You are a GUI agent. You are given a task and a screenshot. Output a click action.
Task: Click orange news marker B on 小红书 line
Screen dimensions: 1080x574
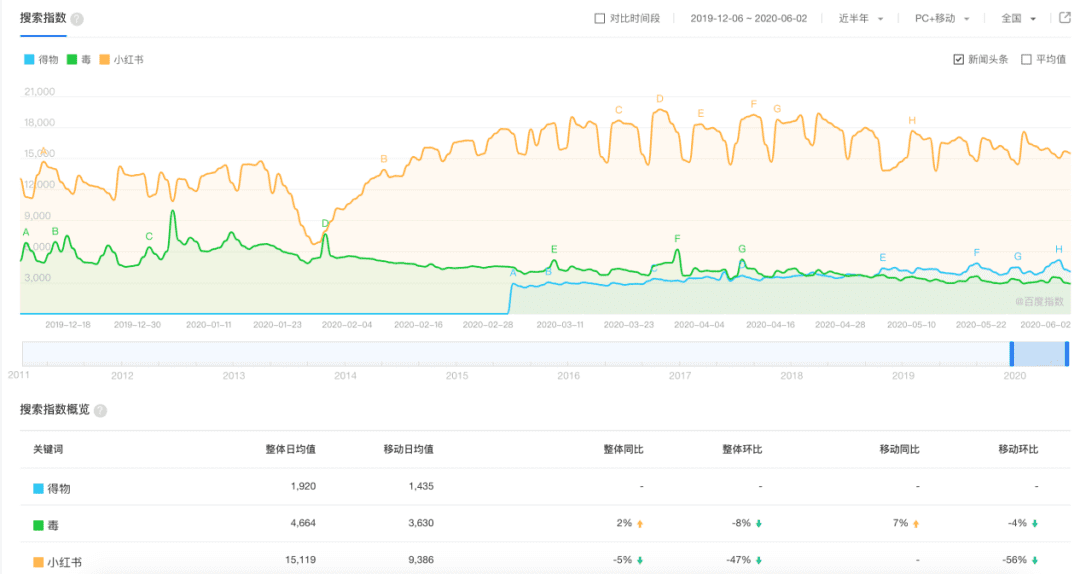click(x=384, y=159)
